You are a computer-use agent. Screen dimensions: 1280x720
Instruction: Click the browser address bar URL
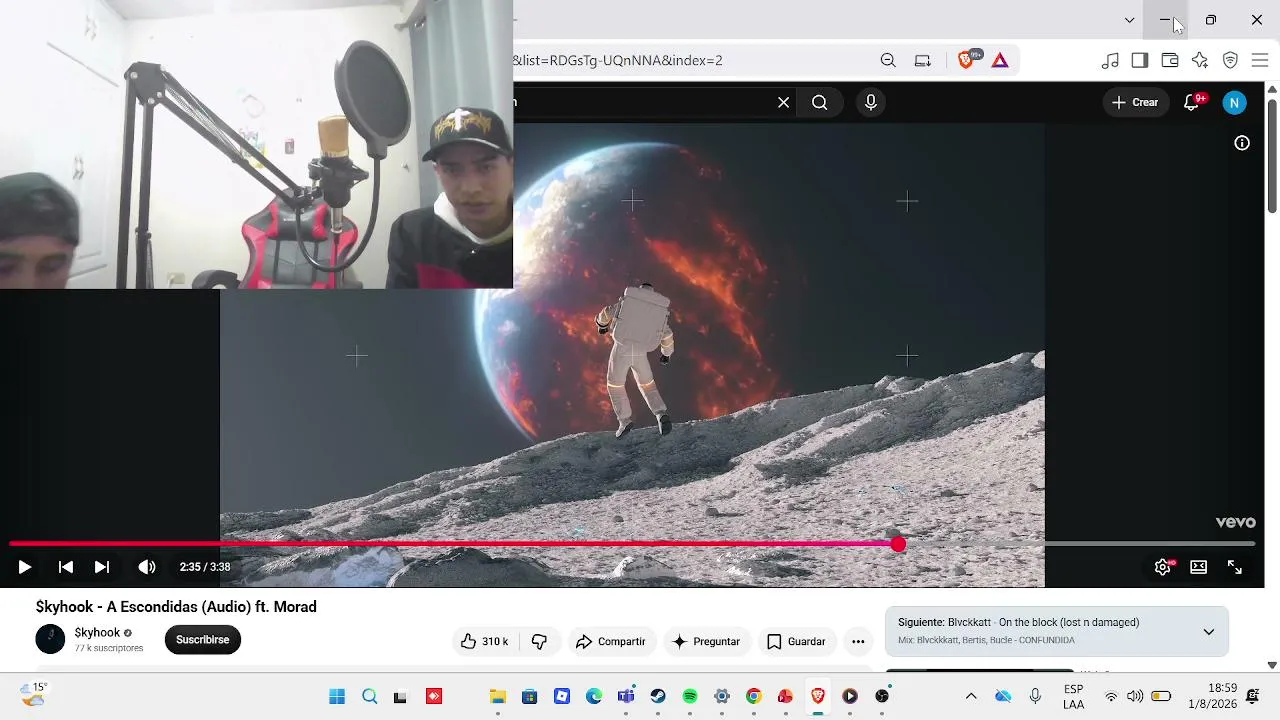tap(618, 60)
